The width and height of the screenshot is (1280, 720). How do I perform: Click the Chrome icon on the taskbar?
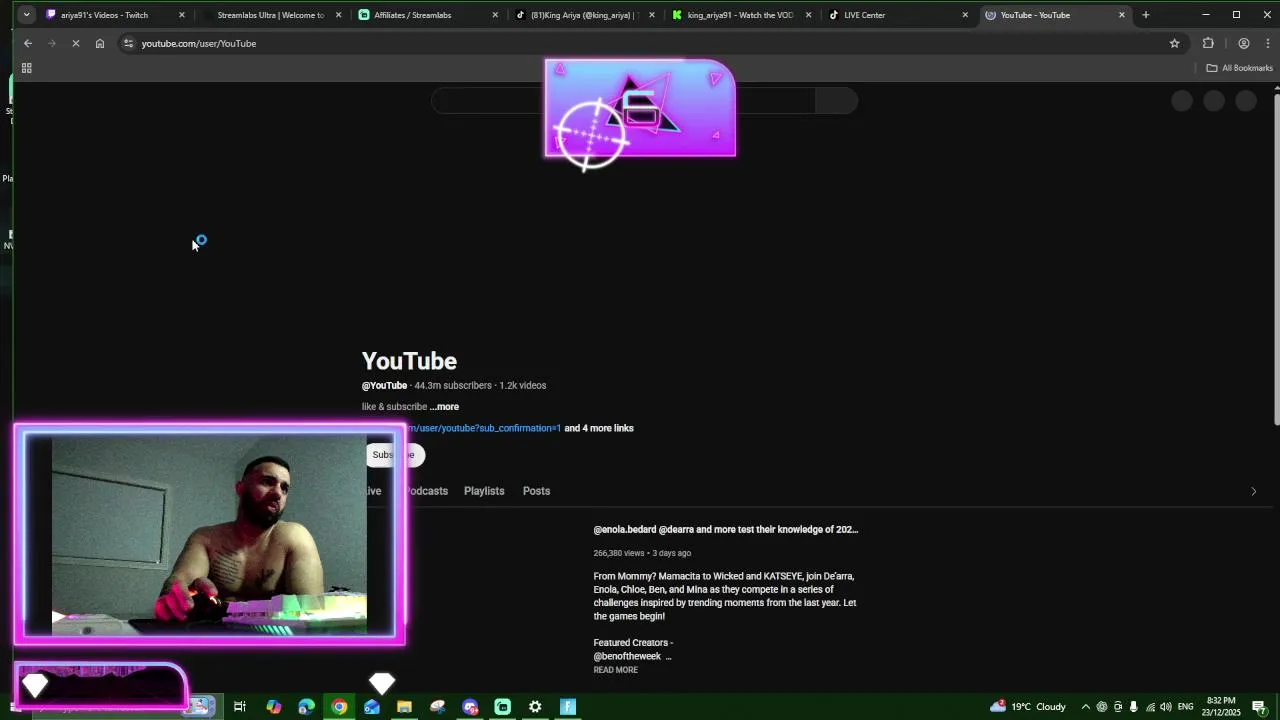tap(339, 707)
